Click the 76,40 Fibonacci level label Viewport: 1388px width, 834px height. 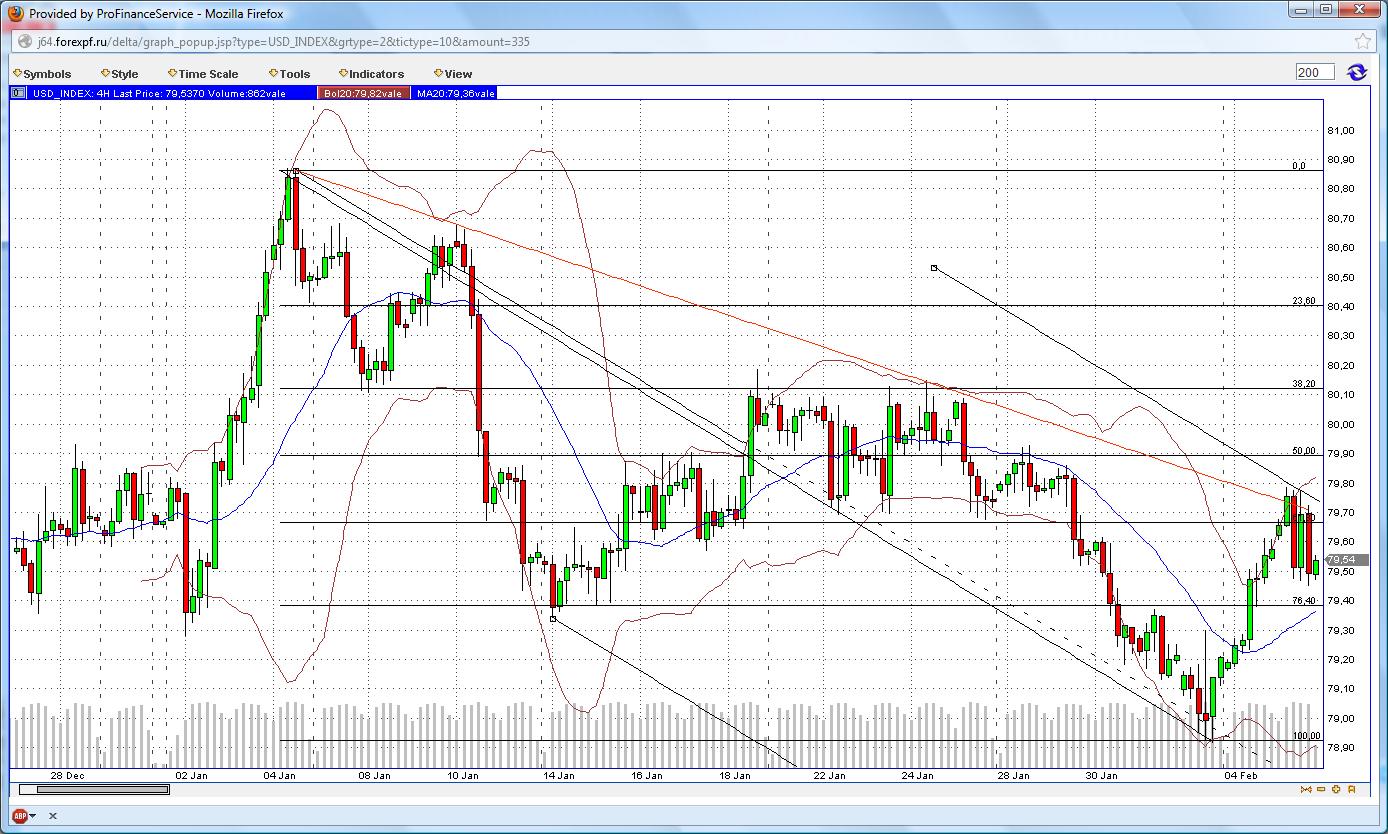pyautogui.click(x=1304, y=601)
